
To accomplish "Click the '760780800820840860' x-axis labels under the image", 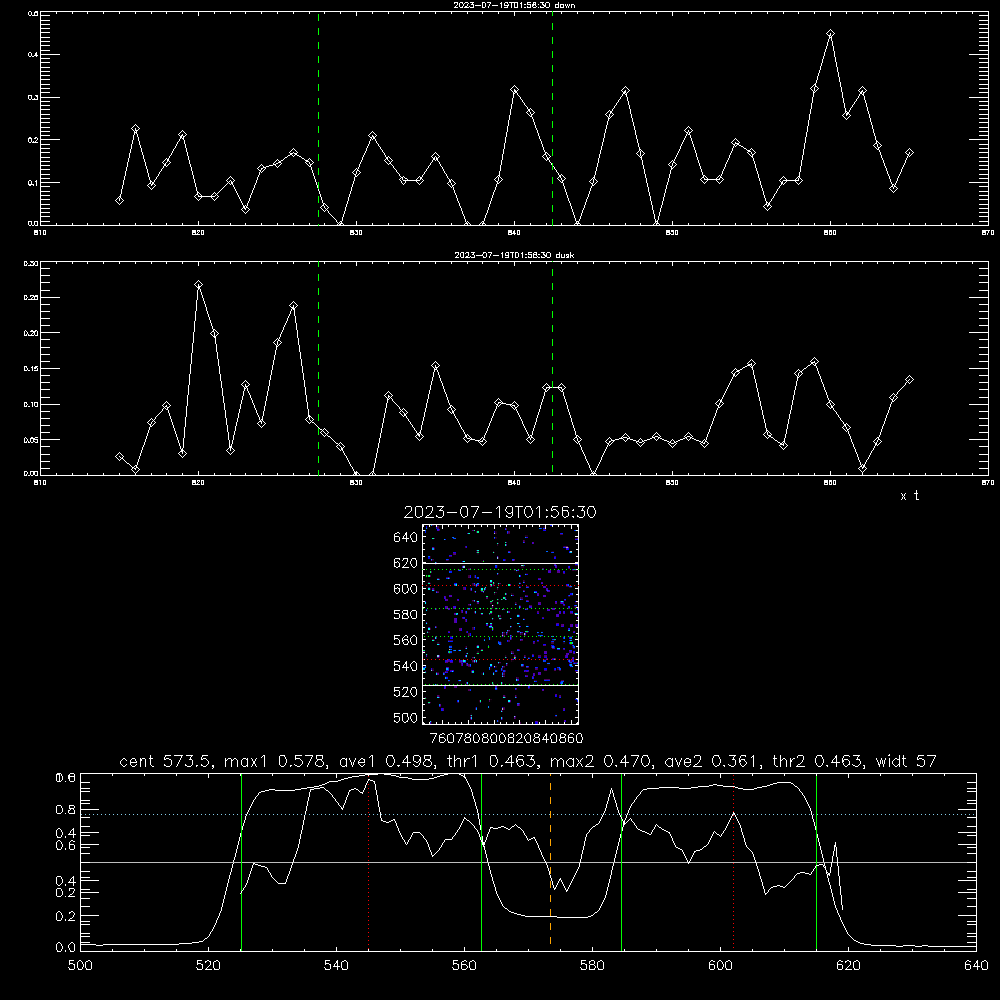I will coord(506,739).
